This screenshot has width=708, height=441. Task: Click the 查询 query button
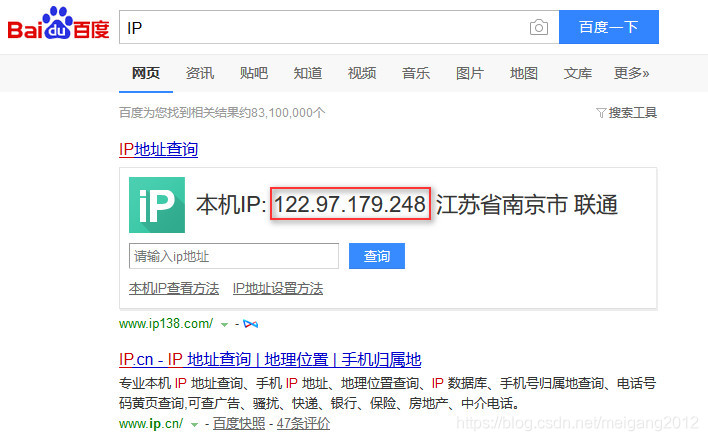(377, 256)
